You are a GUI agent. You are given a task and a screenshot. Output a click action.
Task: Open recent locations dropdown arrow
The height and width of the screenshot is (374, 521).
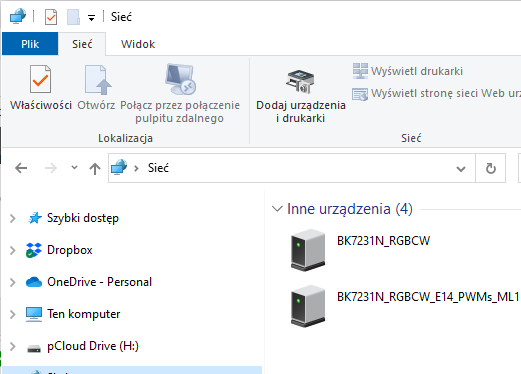click(74, 168)
